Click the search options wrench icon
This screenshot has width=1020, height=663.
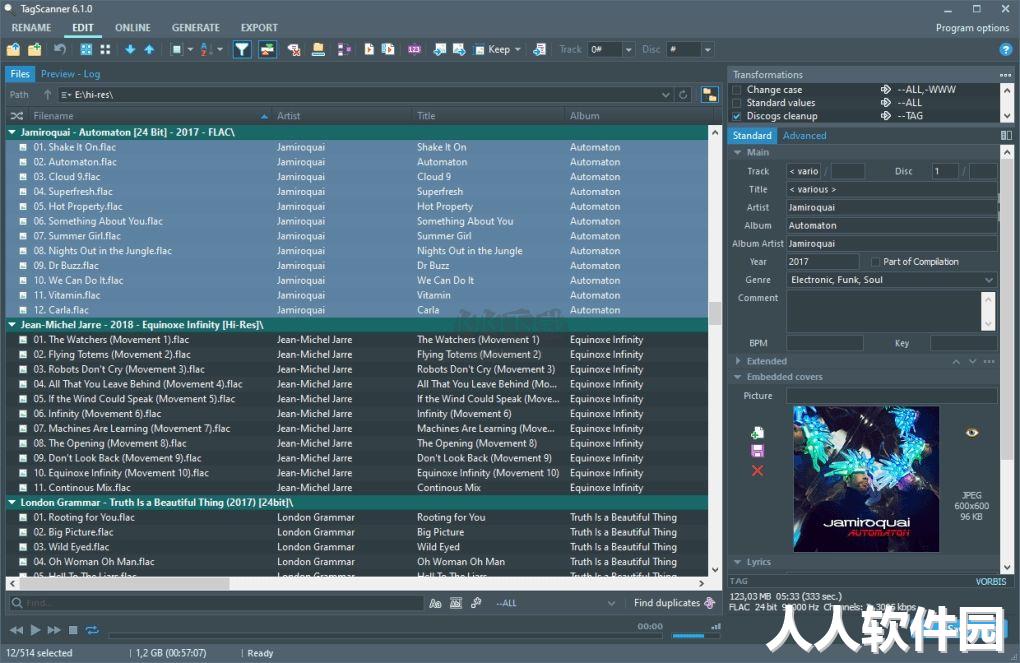(x=476, y=603)
